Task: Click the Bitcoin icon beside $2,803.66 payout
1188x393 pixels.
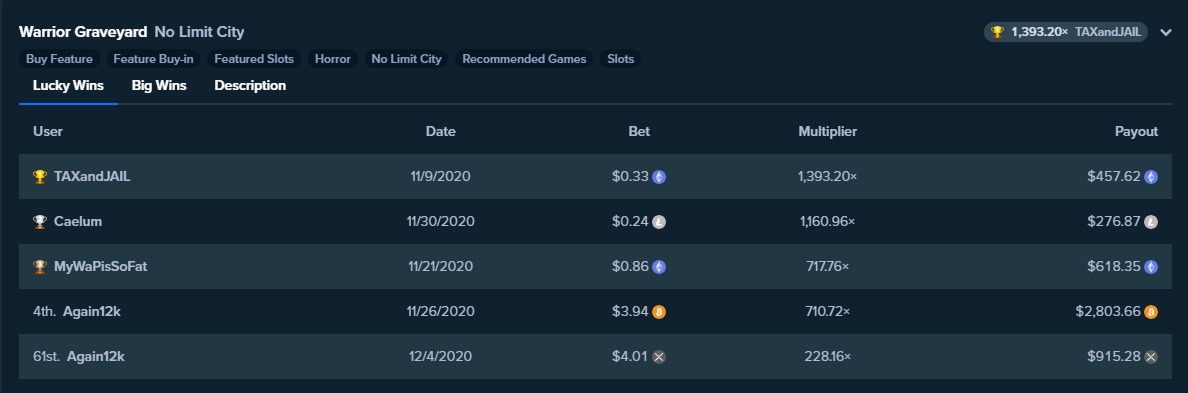Action: pyautogui.click(x=1151, y=312)
